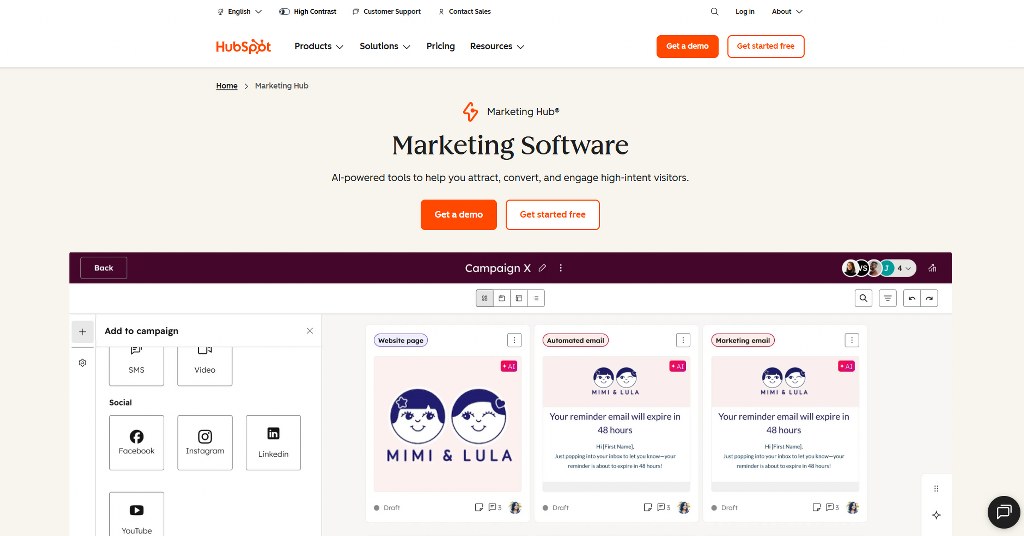Click the Automated email tag
Image resolution: width=1024 pixels, height=536 pixels.
pyautogui.click(x=575, y=340)
